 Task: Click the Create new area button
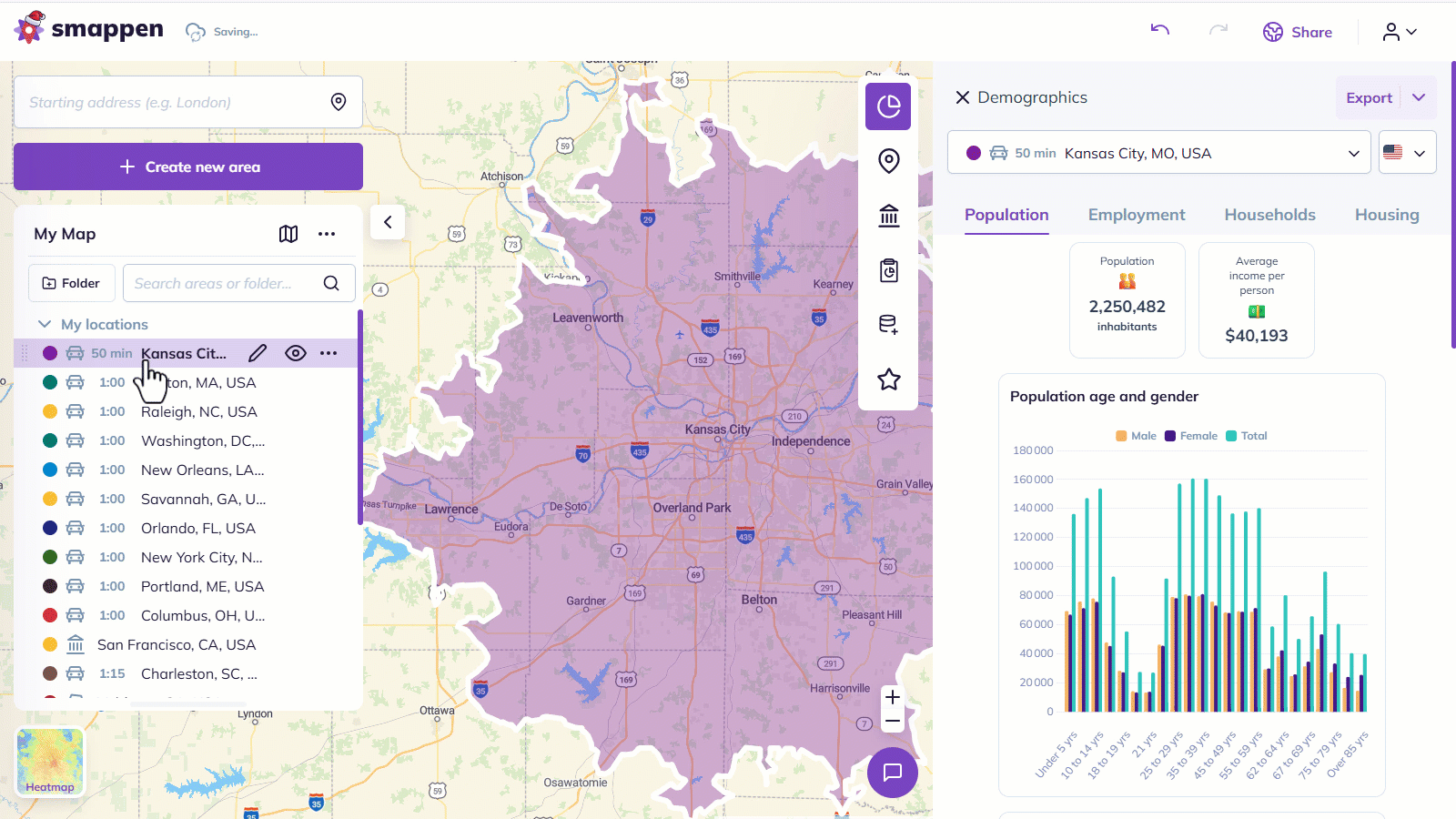pyautogui.click(x=188, y=167)
